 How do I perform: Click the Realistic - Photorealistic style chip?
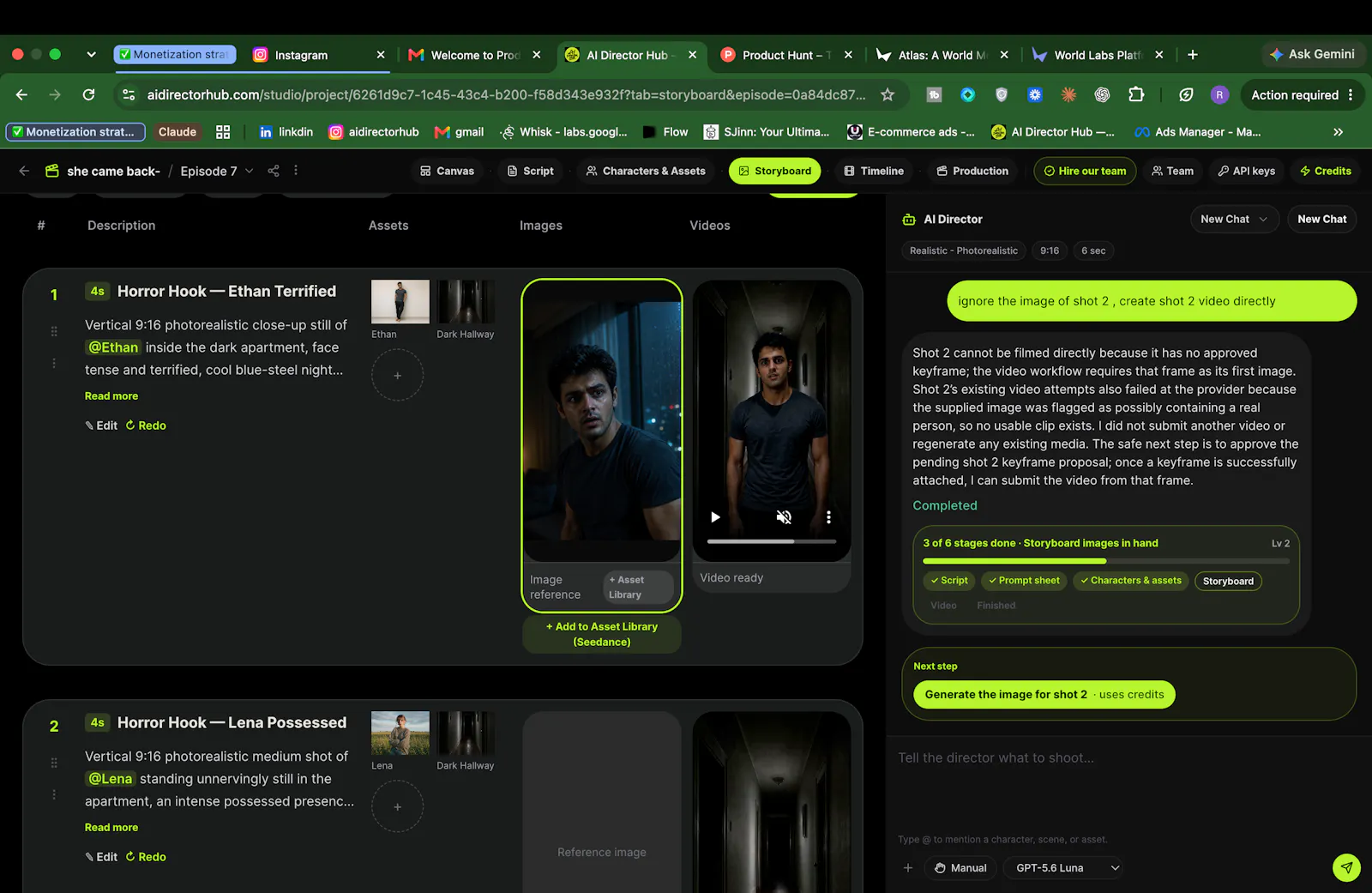(963, 250)
